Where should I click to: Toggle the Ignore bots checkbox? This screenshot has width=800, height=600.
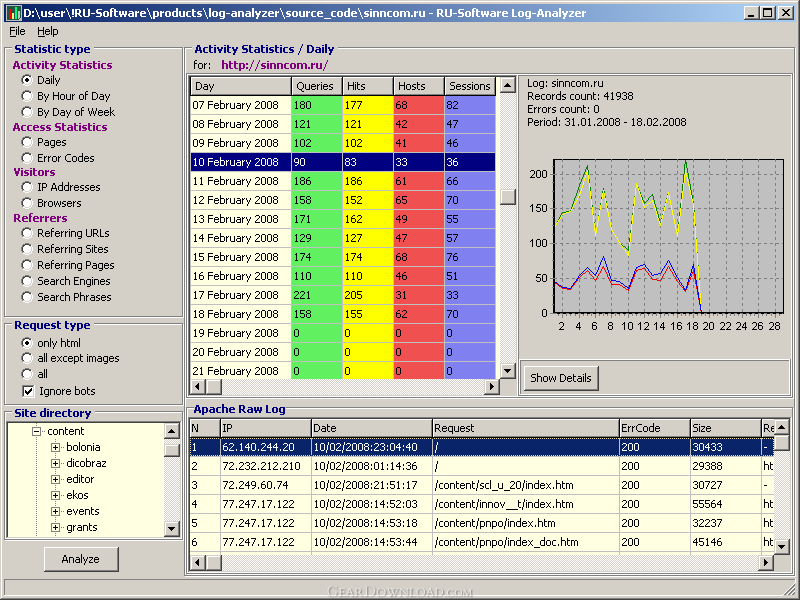point(27,391)
